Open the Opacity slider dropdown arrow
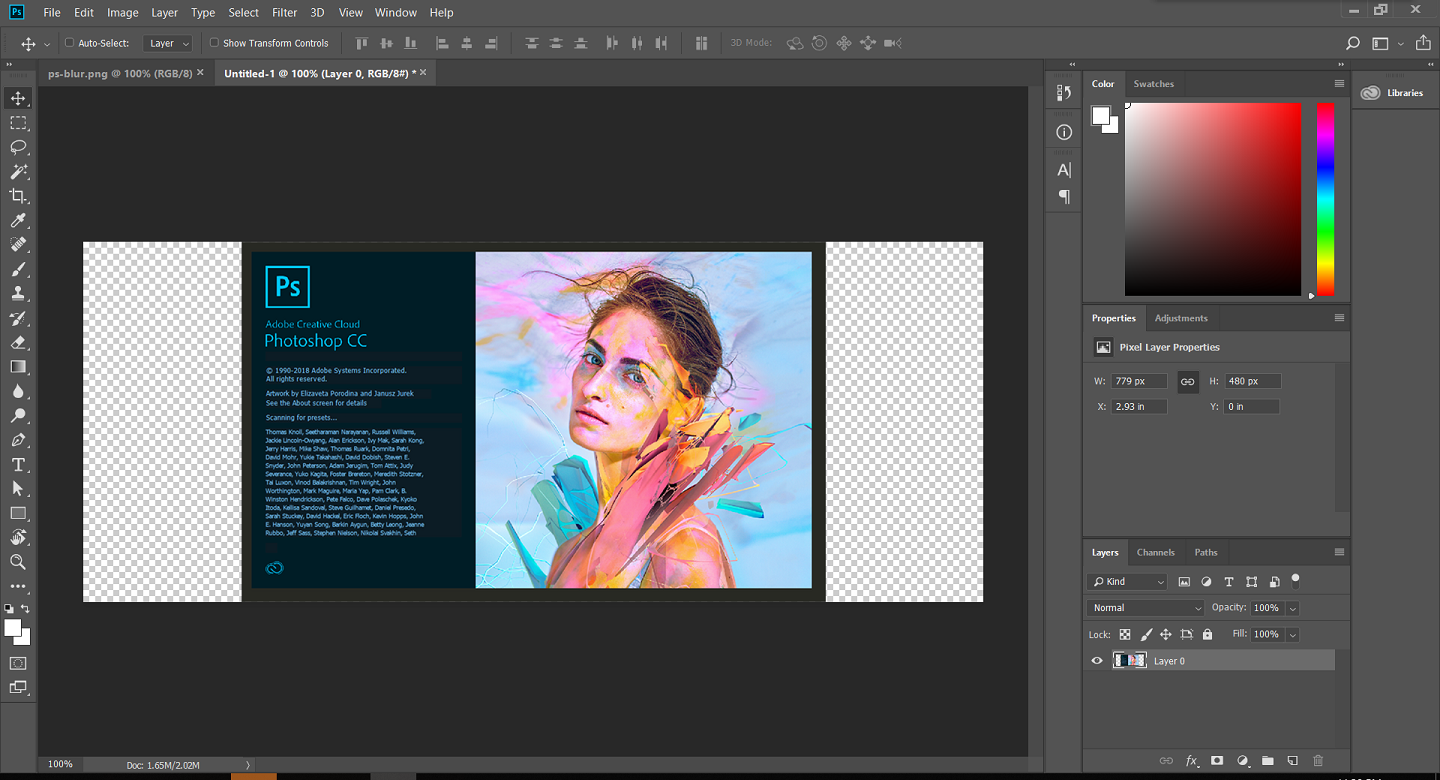The height and width of the screenshot is (780, 1440). click(x=1293, y=608)
